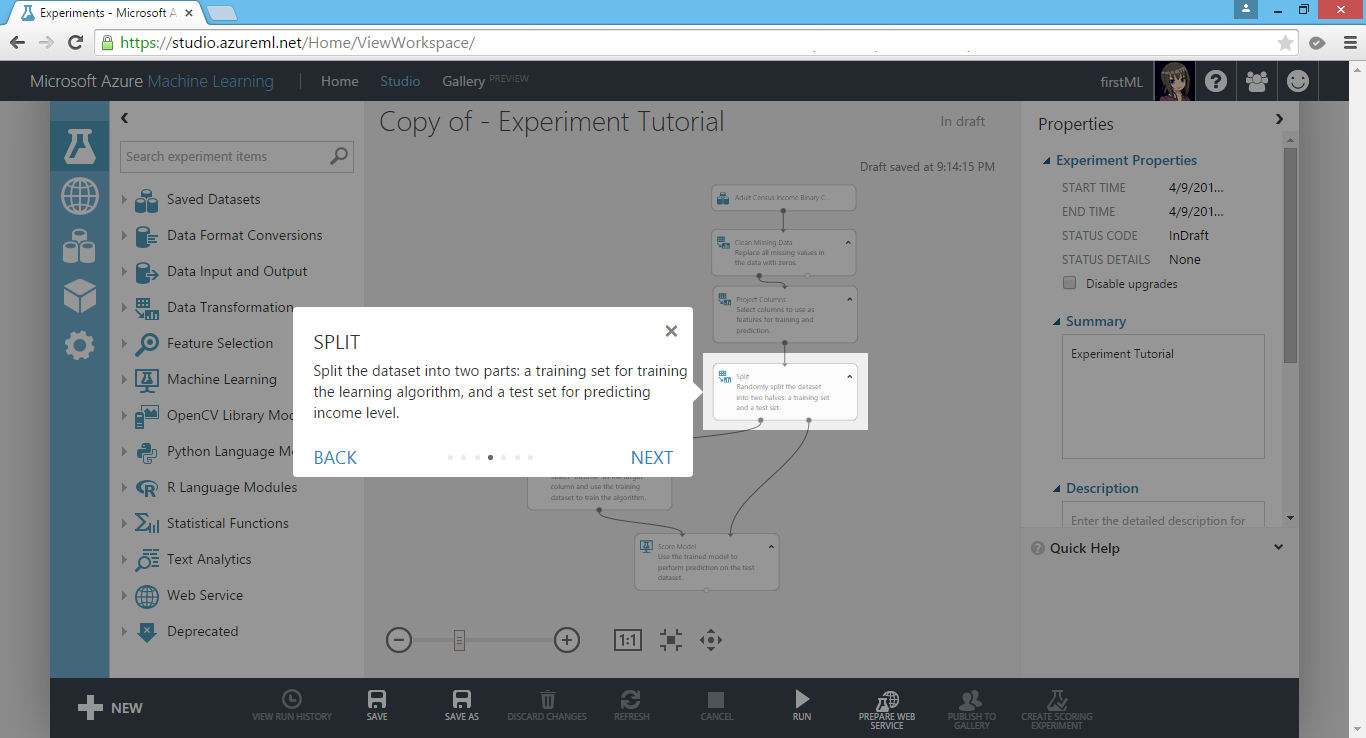
Task: Expand the Saved Datasets category
Action: tap(125, 199)
